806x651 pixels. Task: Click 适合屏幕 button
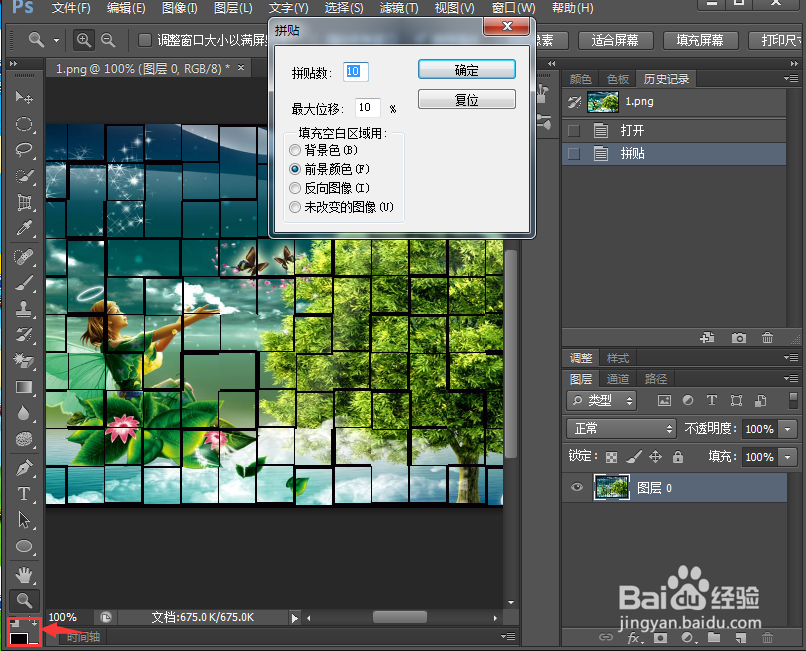615,40
